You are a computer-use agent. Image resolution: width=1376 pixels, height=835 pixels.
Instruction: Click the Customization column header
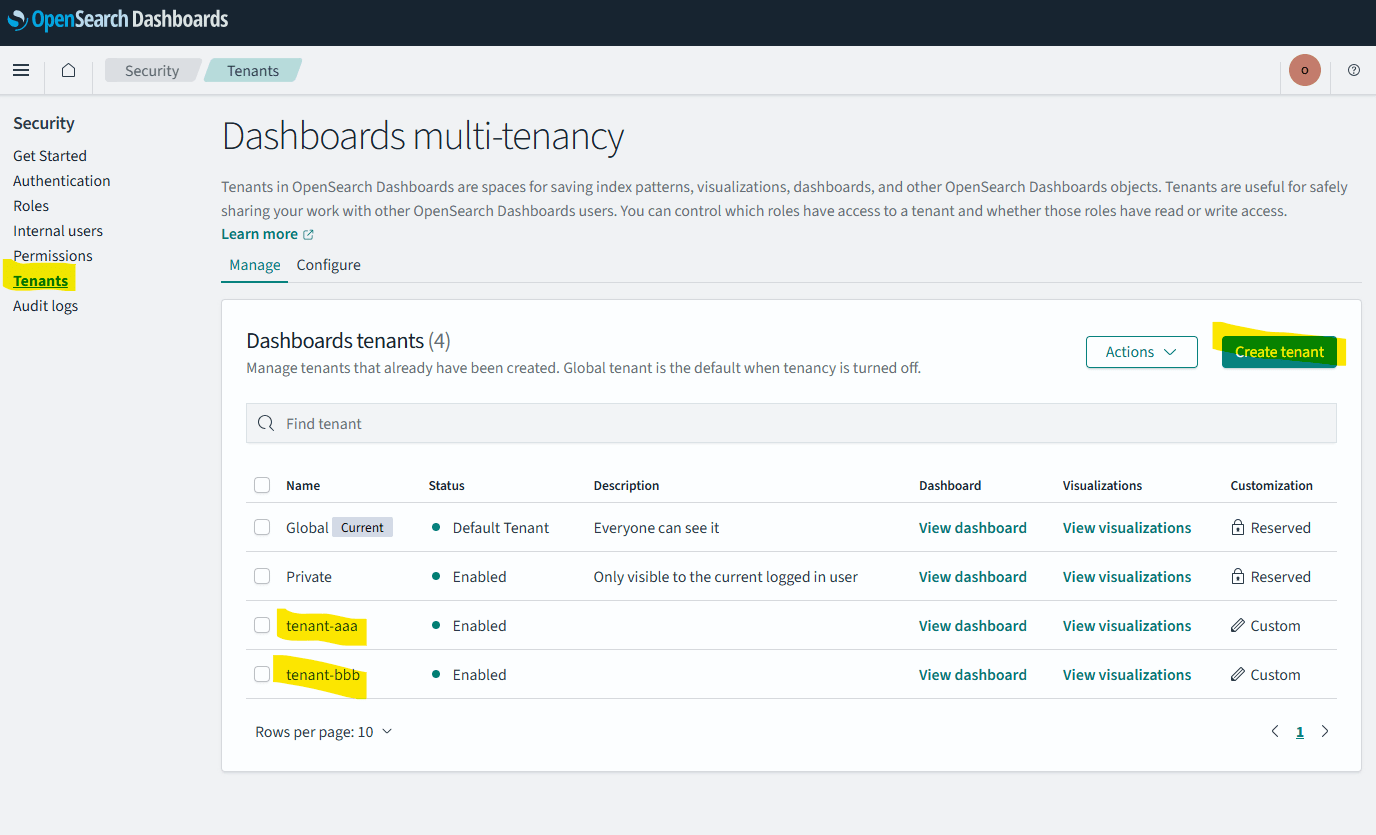[x=1272, y=486]
